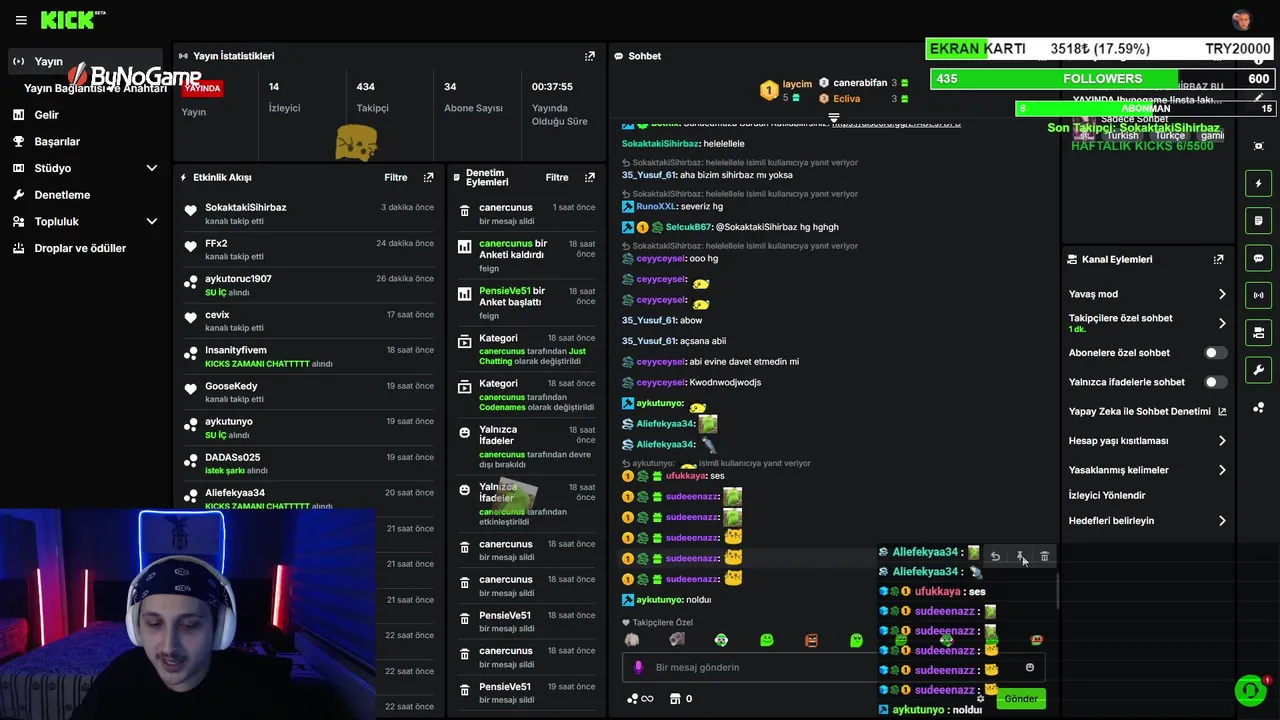The width and height of the screenshot is (1280, 720).
Task: Open the emoji picker in the message box
Action: (x=1030, y=667)
